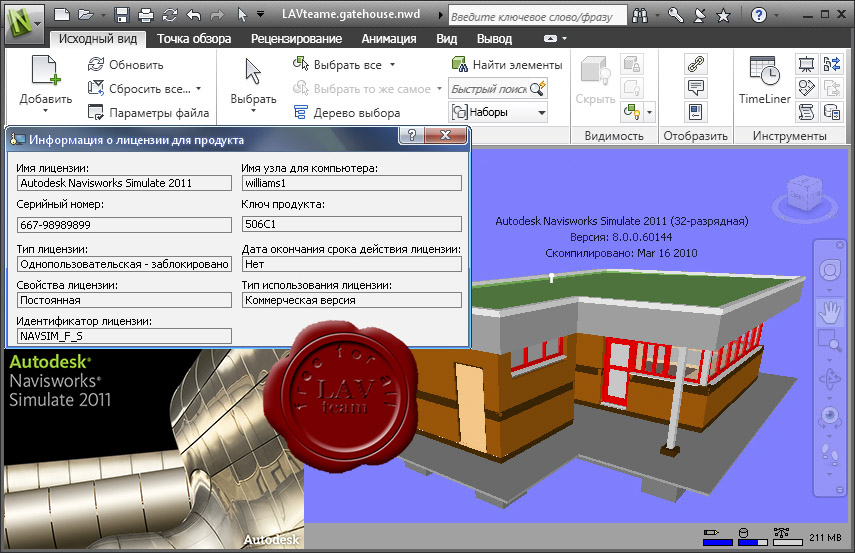Select the steering wheel navigation tool
Viewport: 855px width, 553px height.
(829, 271)
